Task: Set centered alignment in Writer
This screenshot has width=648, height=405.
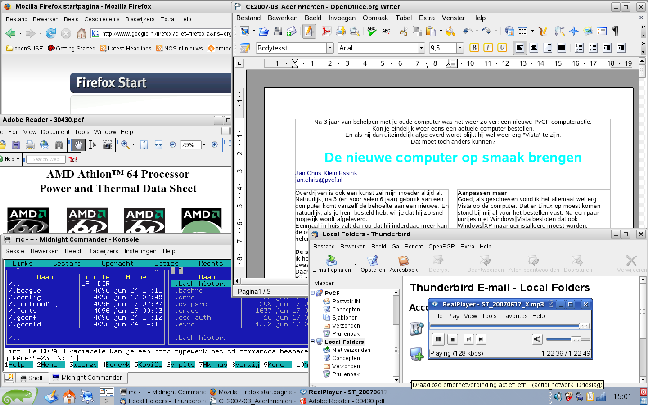Action: point(534,48)
